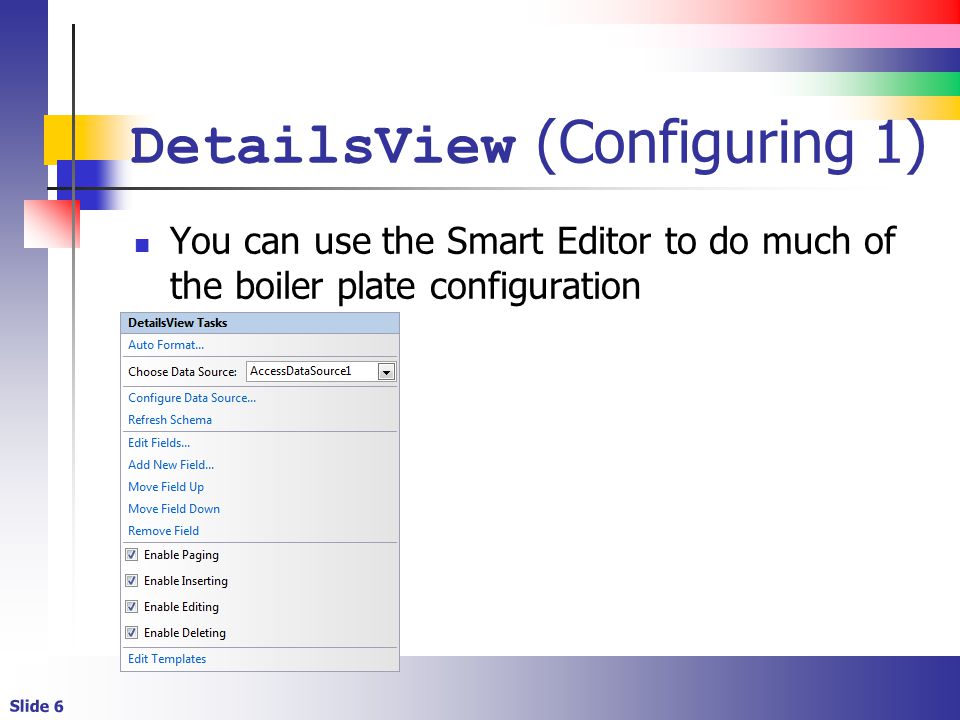Screen dimensions: 960x720
Task: Click Move Field Down link
Action: [x=174, y=509]
